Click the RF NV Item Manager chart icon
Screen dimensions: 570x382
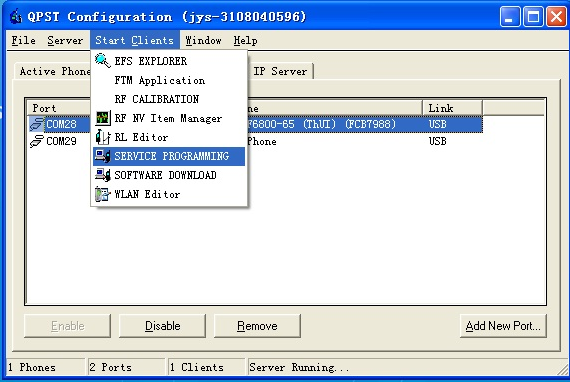pos(103,118)
